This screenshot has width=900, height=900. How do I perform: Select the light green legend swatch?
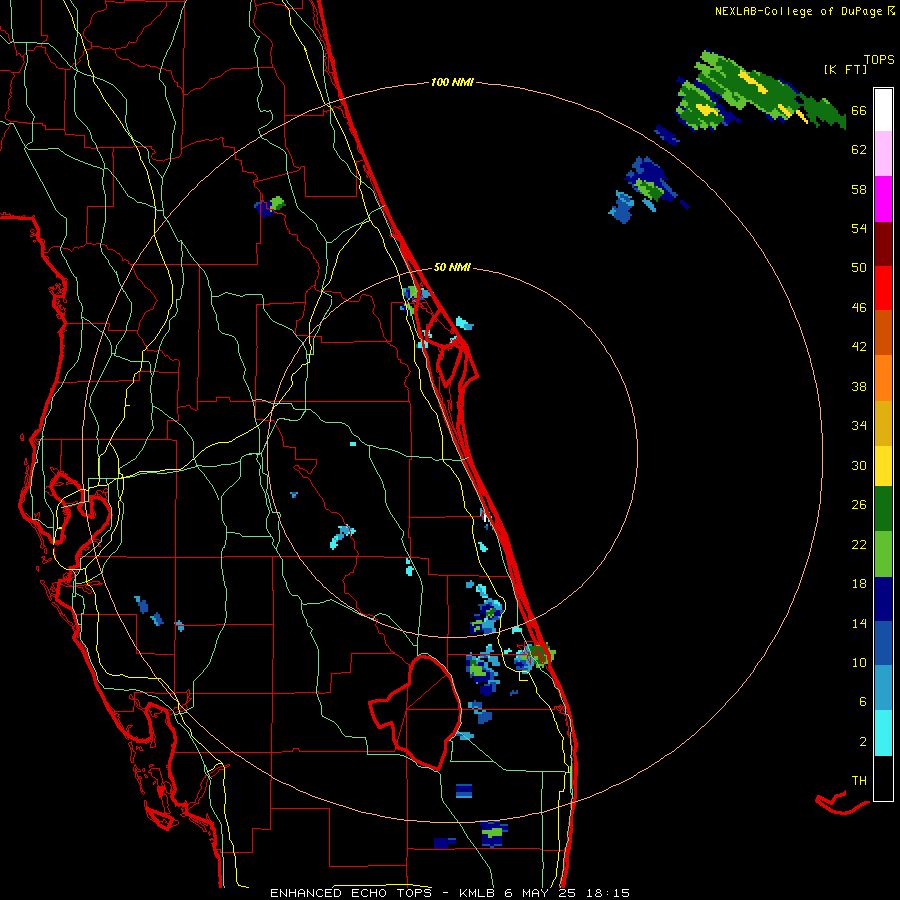[883, 554]
